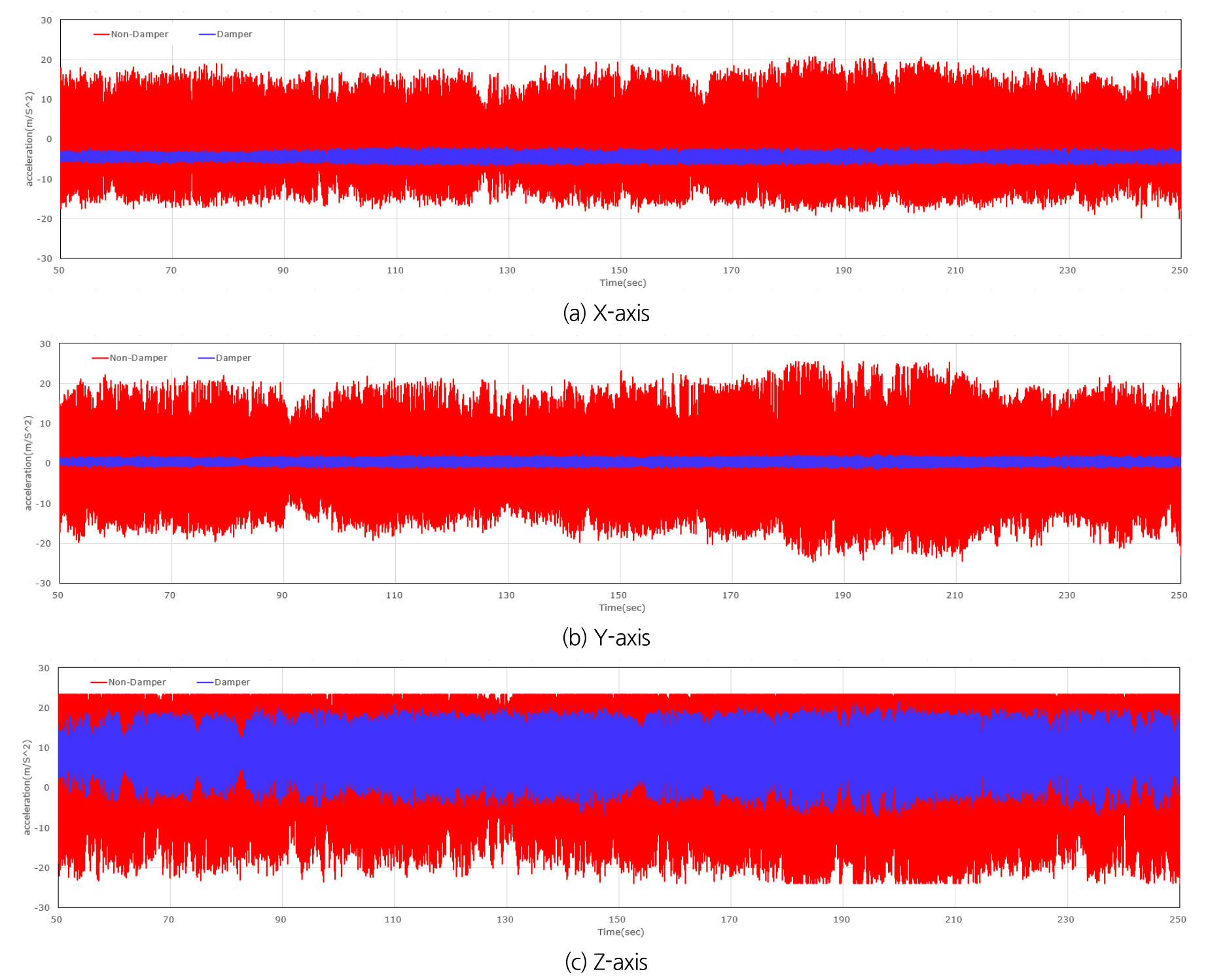The width and height of the screenshot is (1206, 980).
Task: Click the Time(sec) label under the Y-axis chart
Action: 622,608
